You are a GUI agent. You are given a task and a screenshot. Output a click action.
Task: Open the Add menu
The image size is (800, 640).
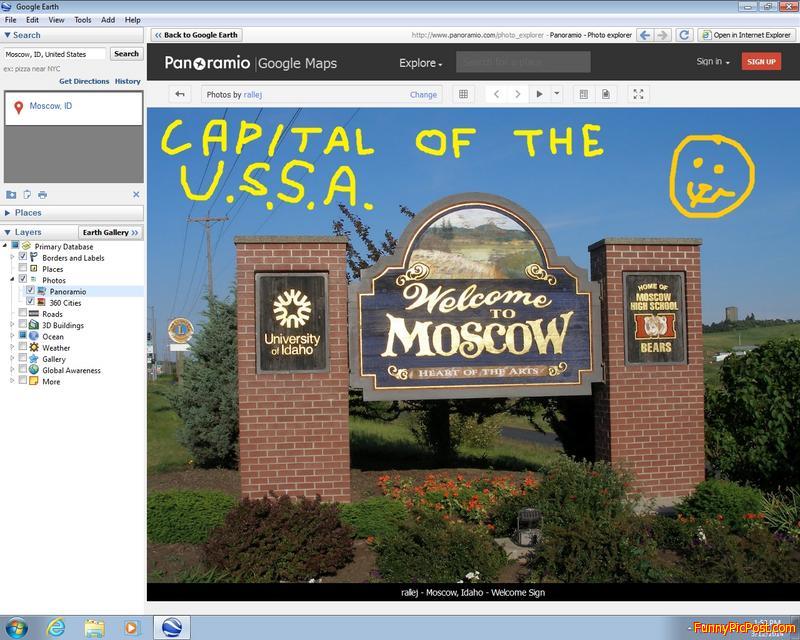click(108, 20)
